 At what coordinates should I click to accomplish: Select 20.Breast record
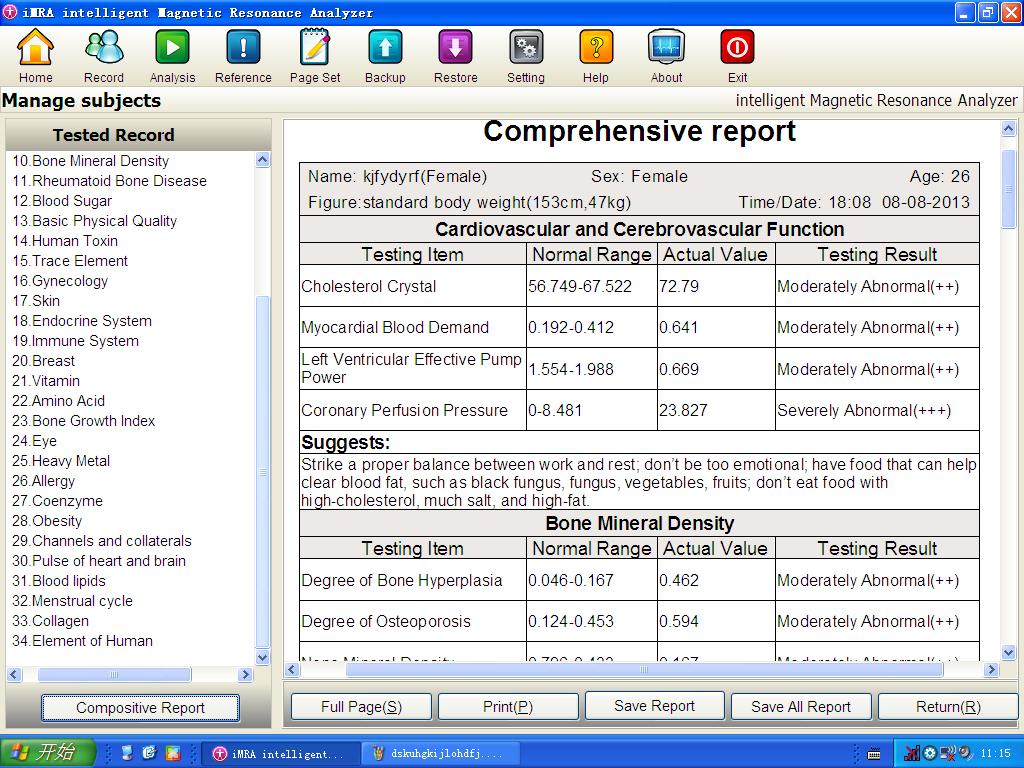44,361
